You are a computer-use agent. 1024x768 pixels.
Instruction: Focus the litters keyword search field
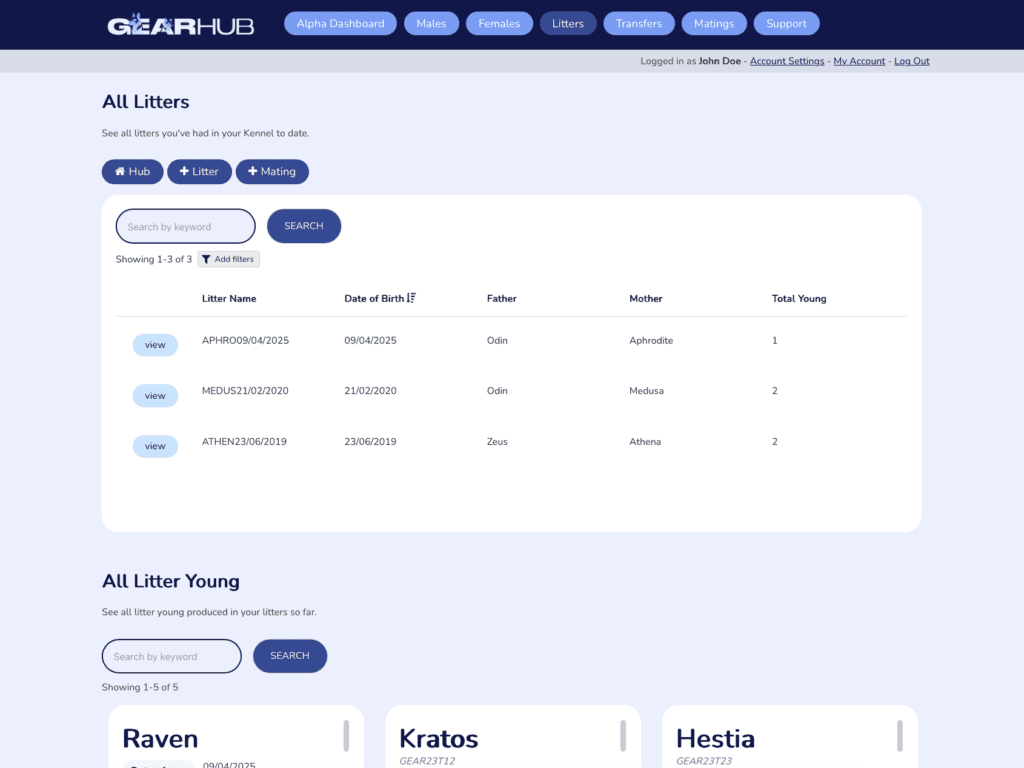point(185,226)
